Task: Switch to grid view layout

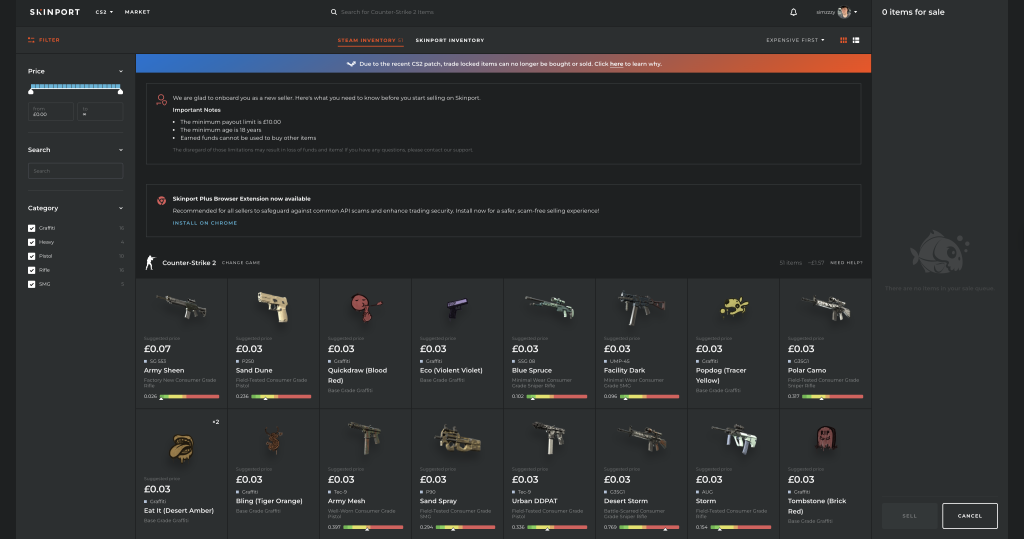Action: point(844,40)
